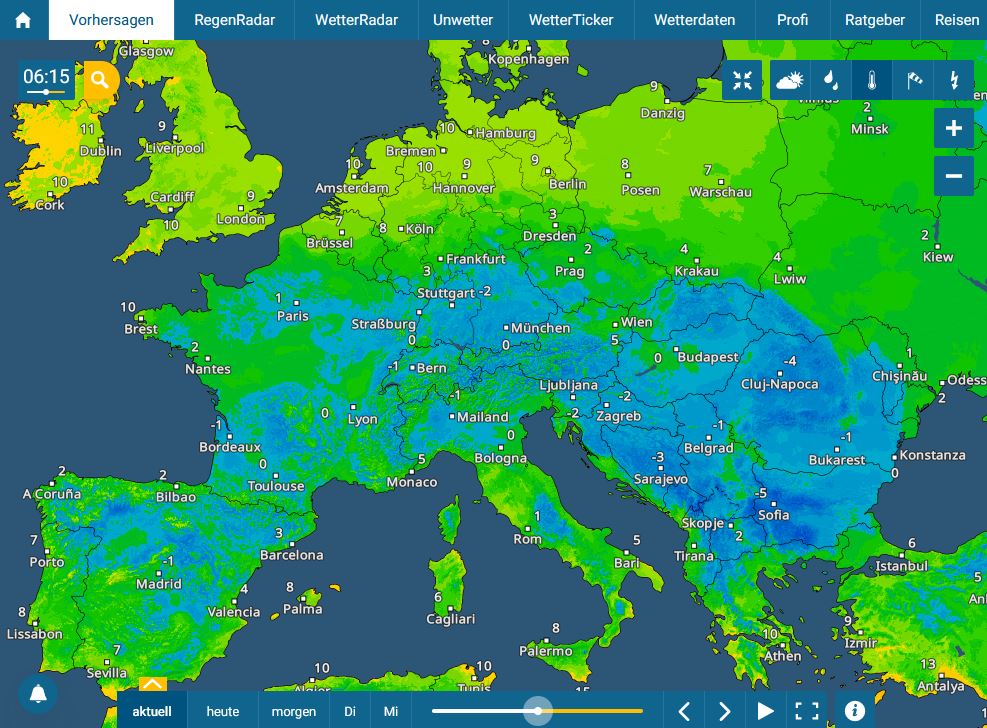Switch to the precipitation raindrops layer

coord(830,81)
